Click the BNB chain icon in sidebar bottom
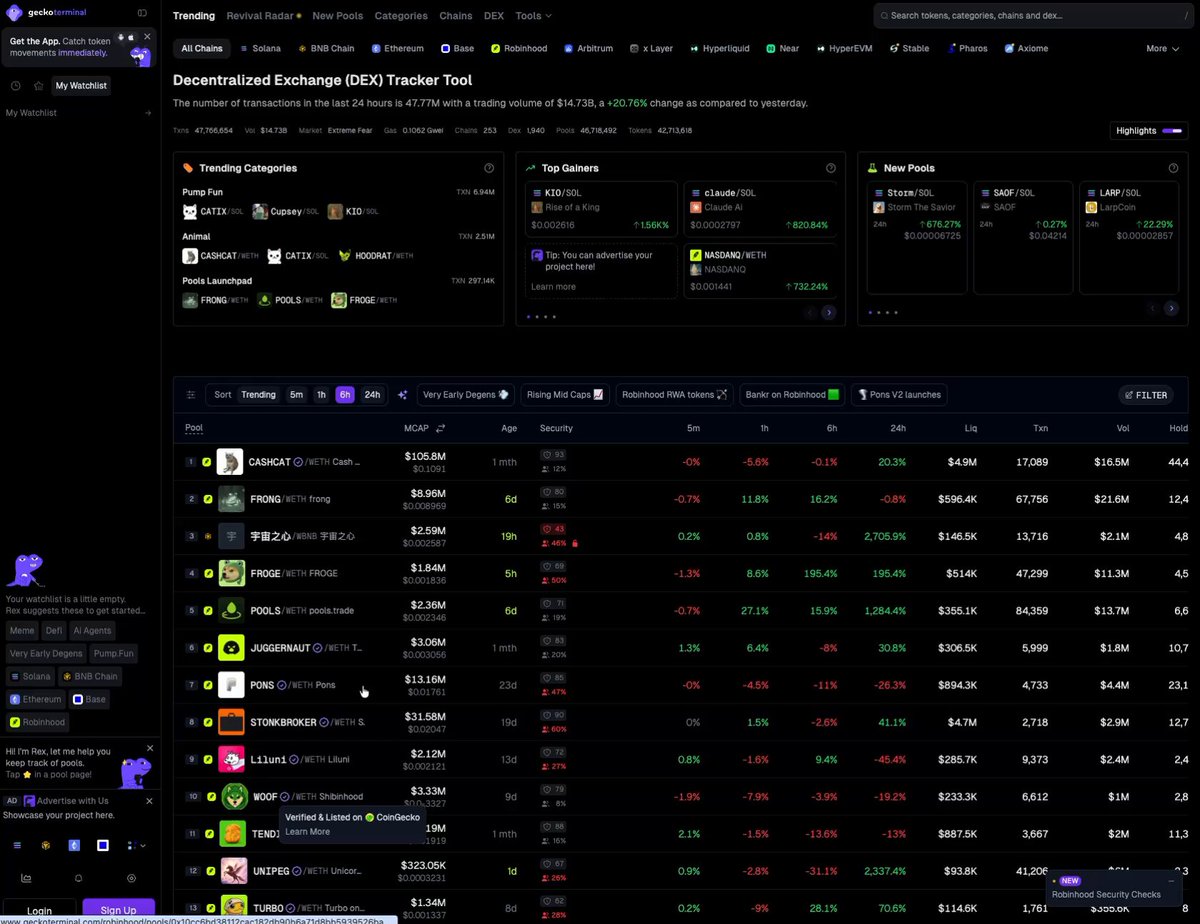Image resolution: width=1200 pixels, height=924 pixels. click(x=45, y=845)
